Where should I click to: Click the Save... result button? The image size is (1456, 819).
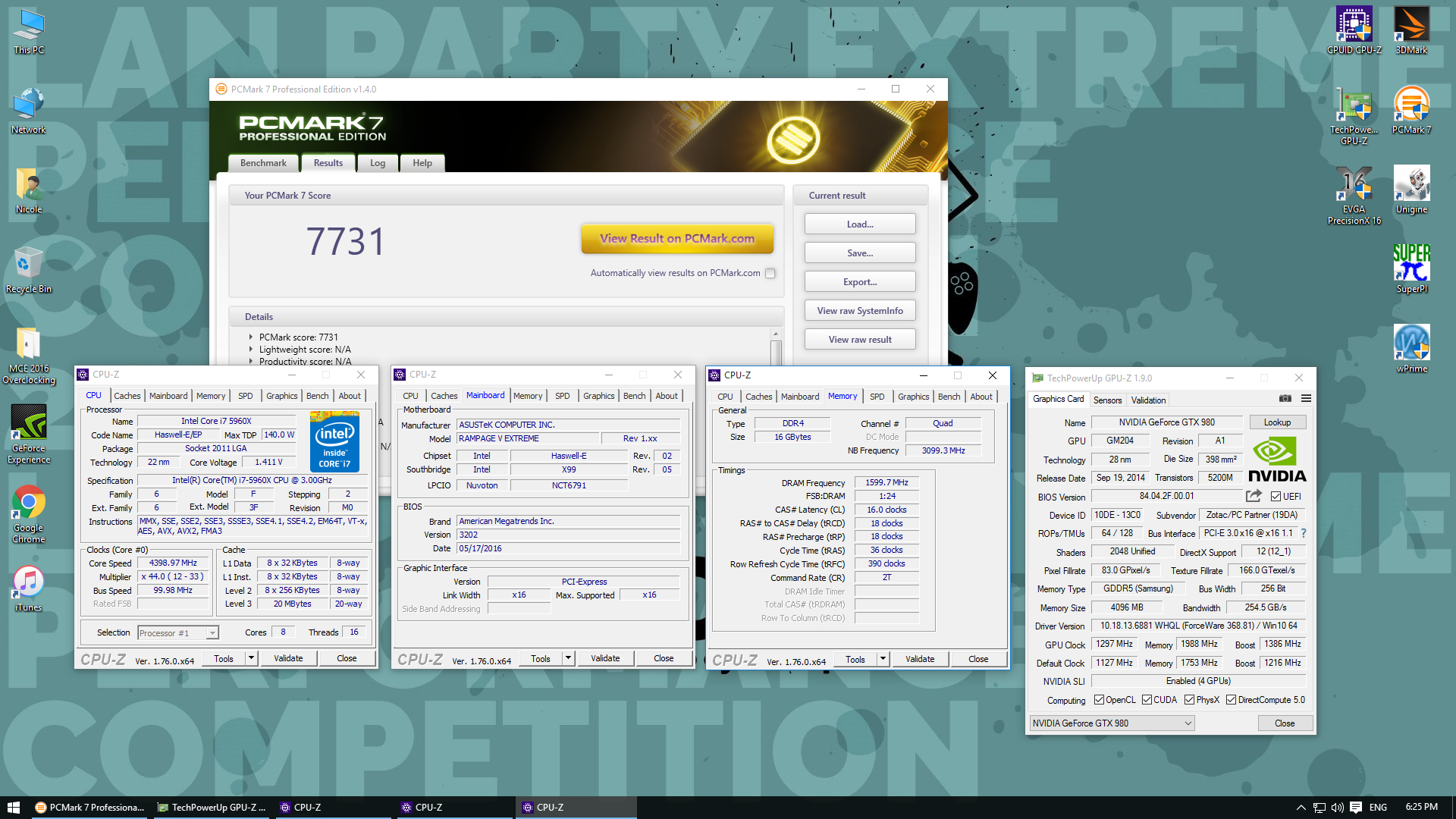point(860,253)
